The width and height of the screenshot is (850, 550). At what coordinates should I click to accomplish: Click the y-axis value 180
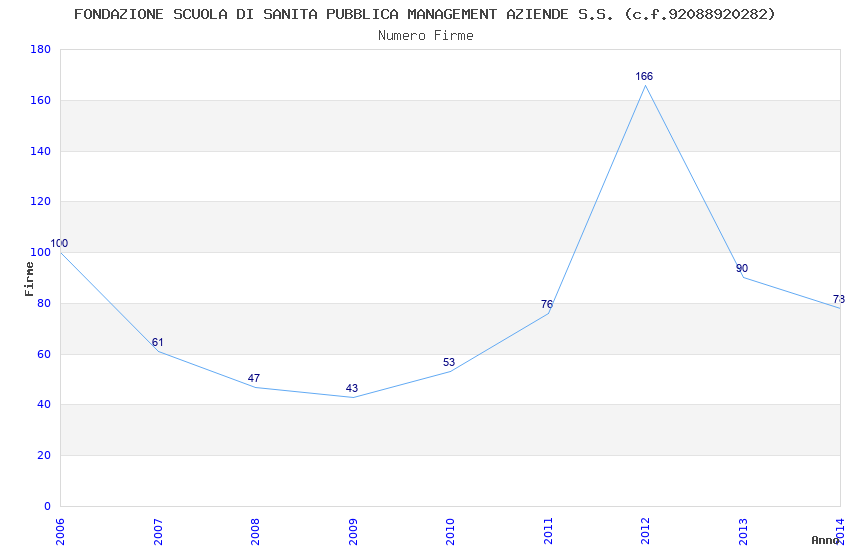pos(41,49)
